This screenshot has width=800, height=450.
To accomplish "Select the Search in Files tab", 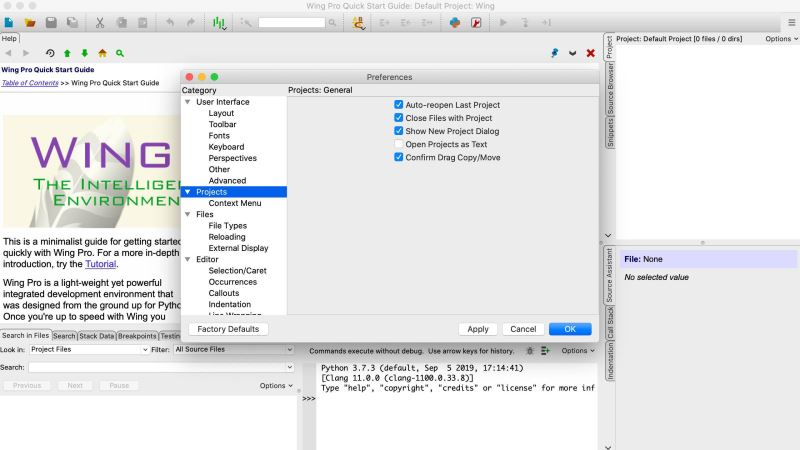I will pyautogui.click(x=26, y=335).
